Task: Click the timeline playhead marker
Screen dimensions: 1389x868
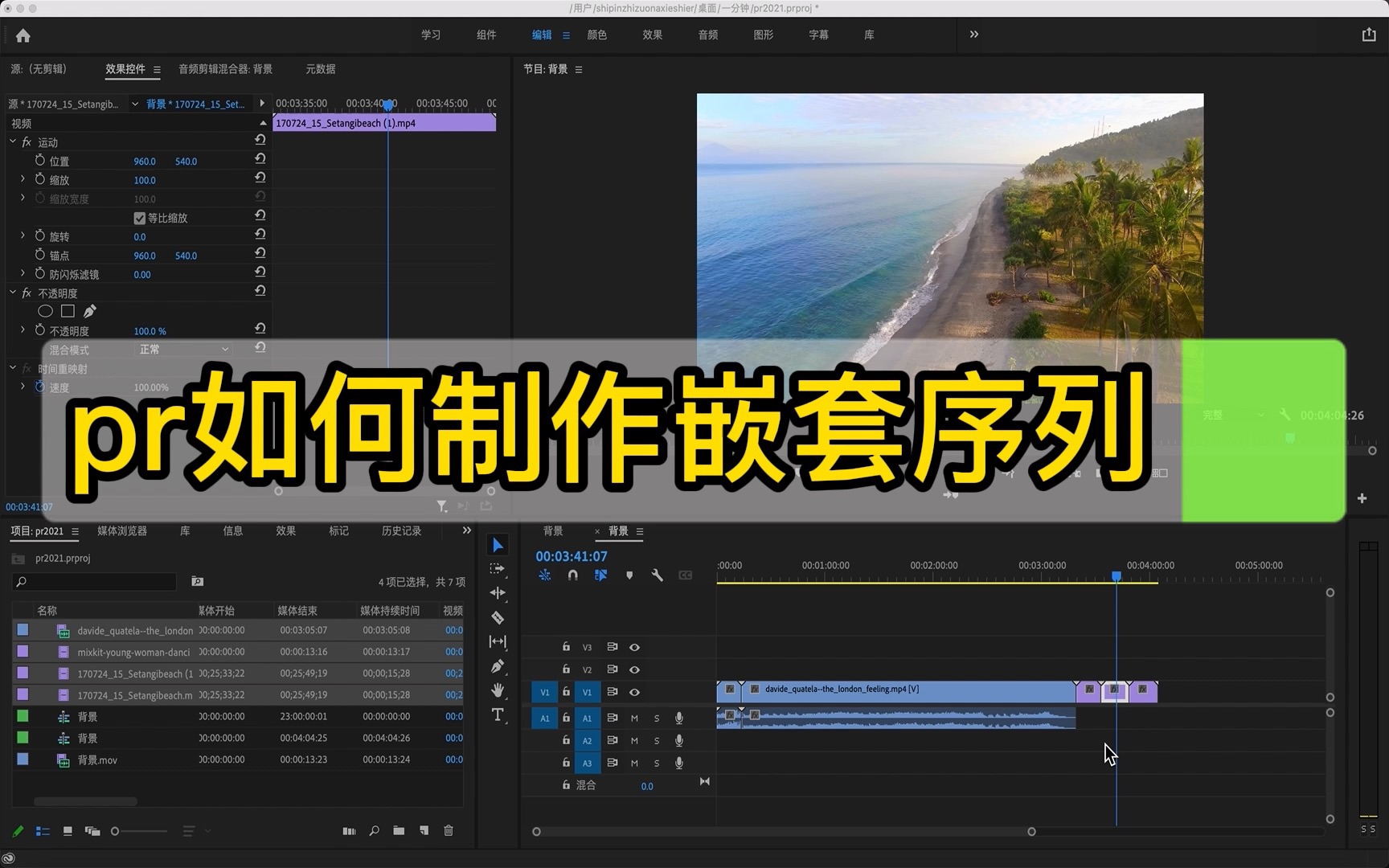Action: [x=1117, y=576]
